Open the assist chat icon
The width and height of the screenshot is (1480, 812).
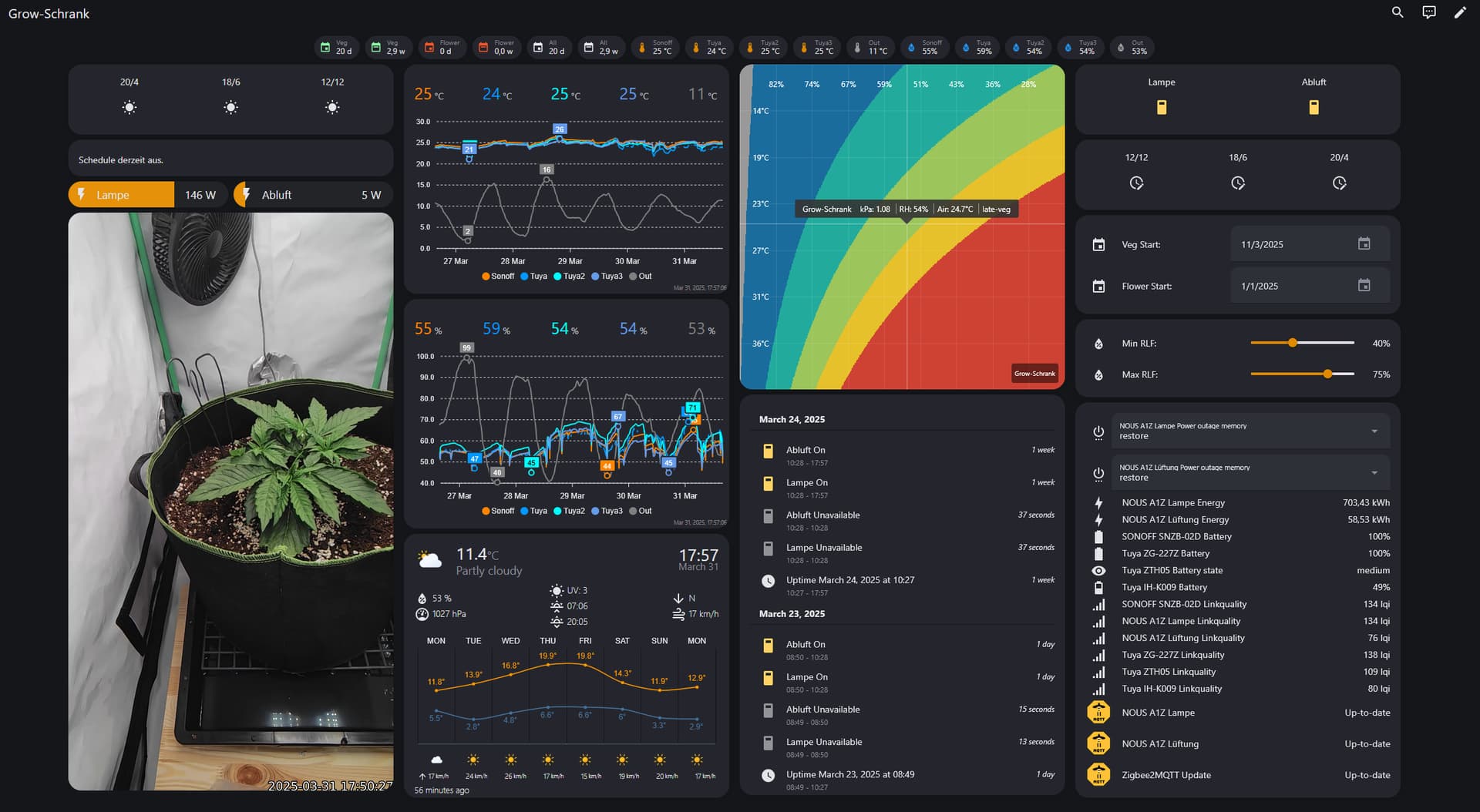[x=1428, y=12]
